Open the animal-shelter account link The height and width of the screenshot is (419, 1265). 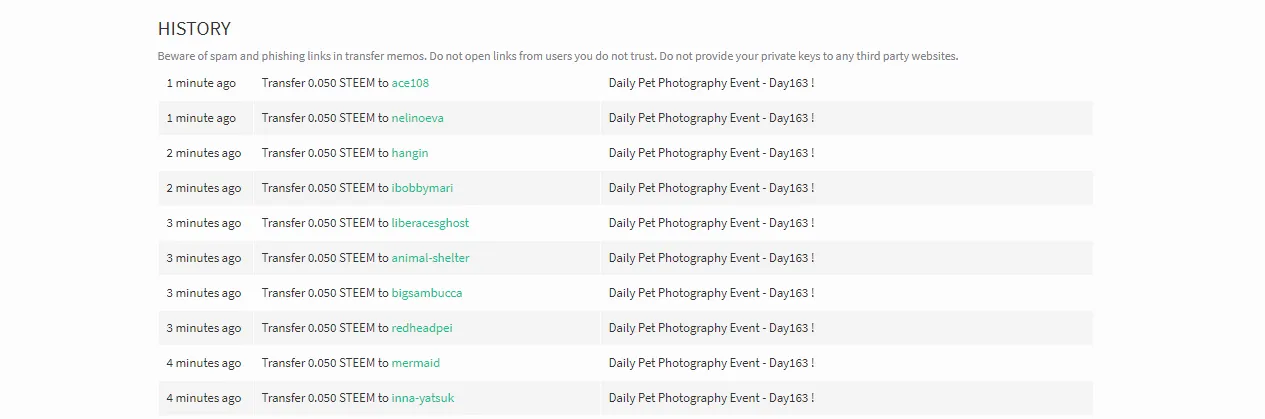click(x=430, y=258)
